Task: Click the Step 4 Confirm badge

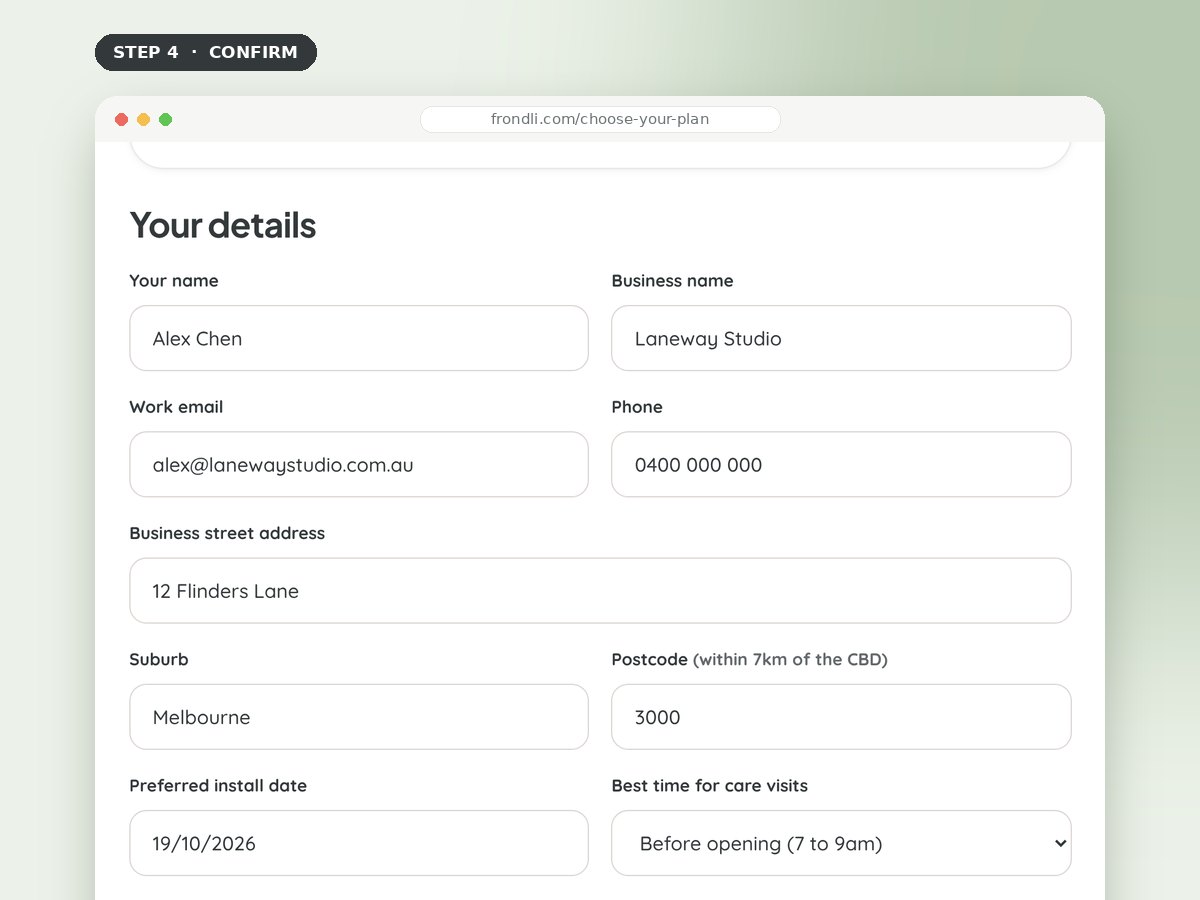Action: [206, 52]
